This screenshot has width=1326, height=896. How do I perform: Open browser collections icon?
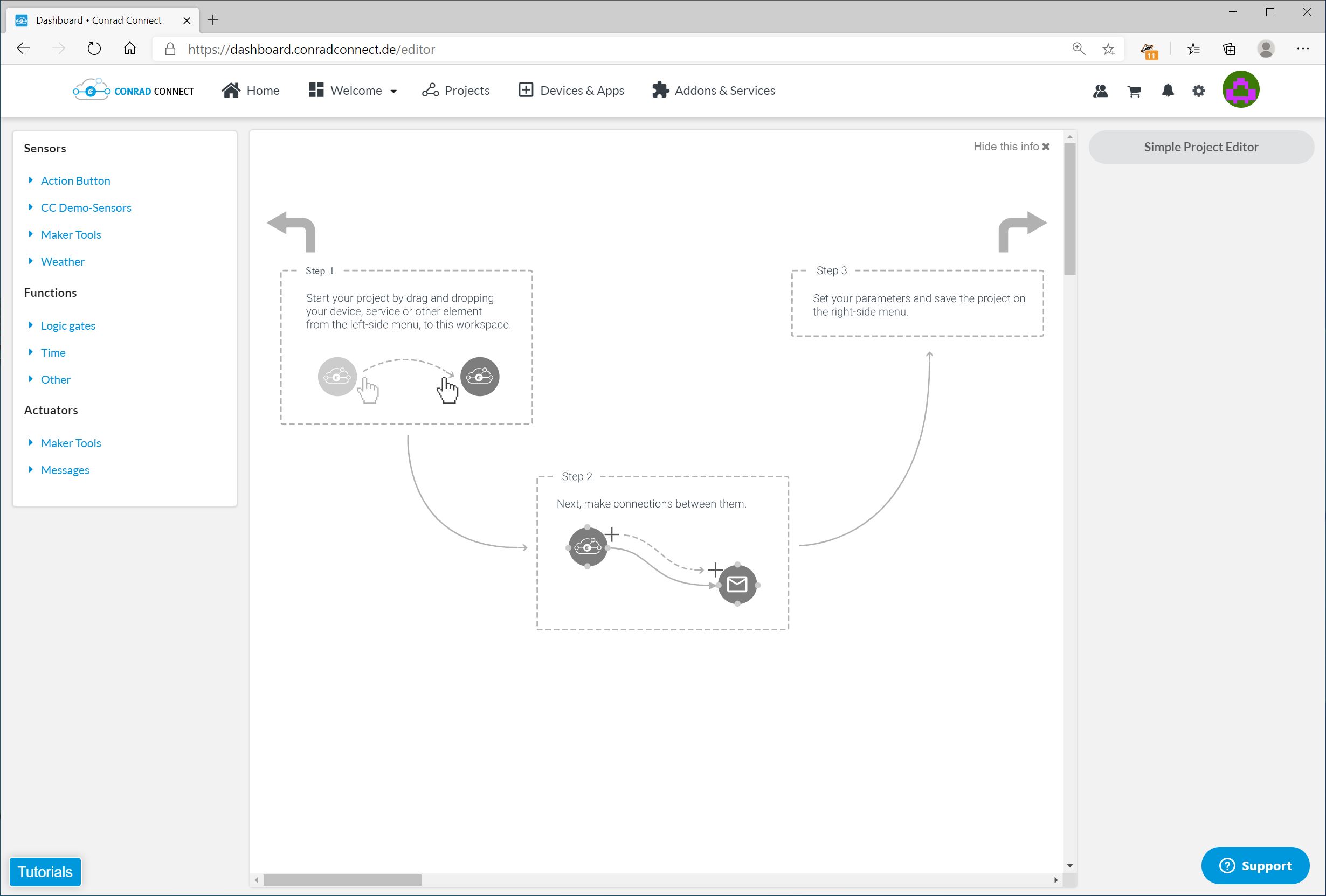(1229, 49)
